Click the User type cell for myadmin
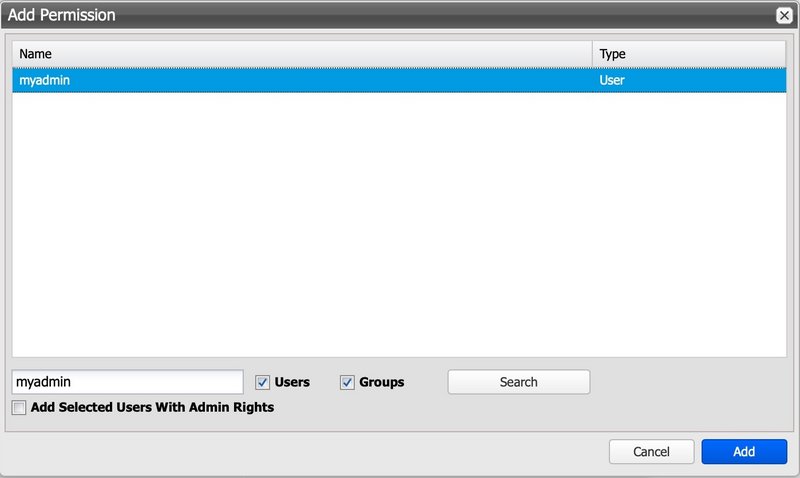Screen dimensions: 800x478 612,80
